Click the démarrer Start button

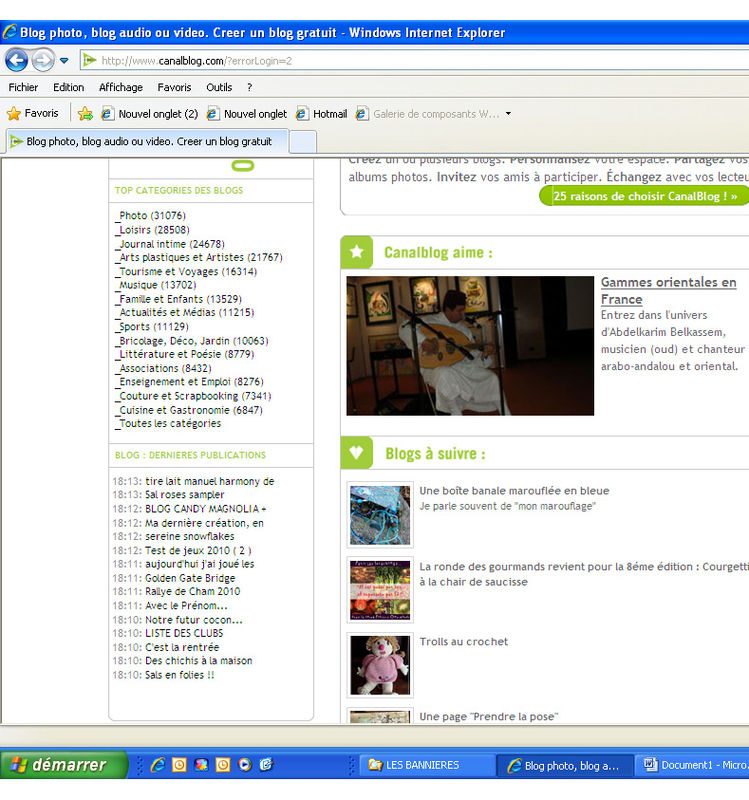(63, 764)
